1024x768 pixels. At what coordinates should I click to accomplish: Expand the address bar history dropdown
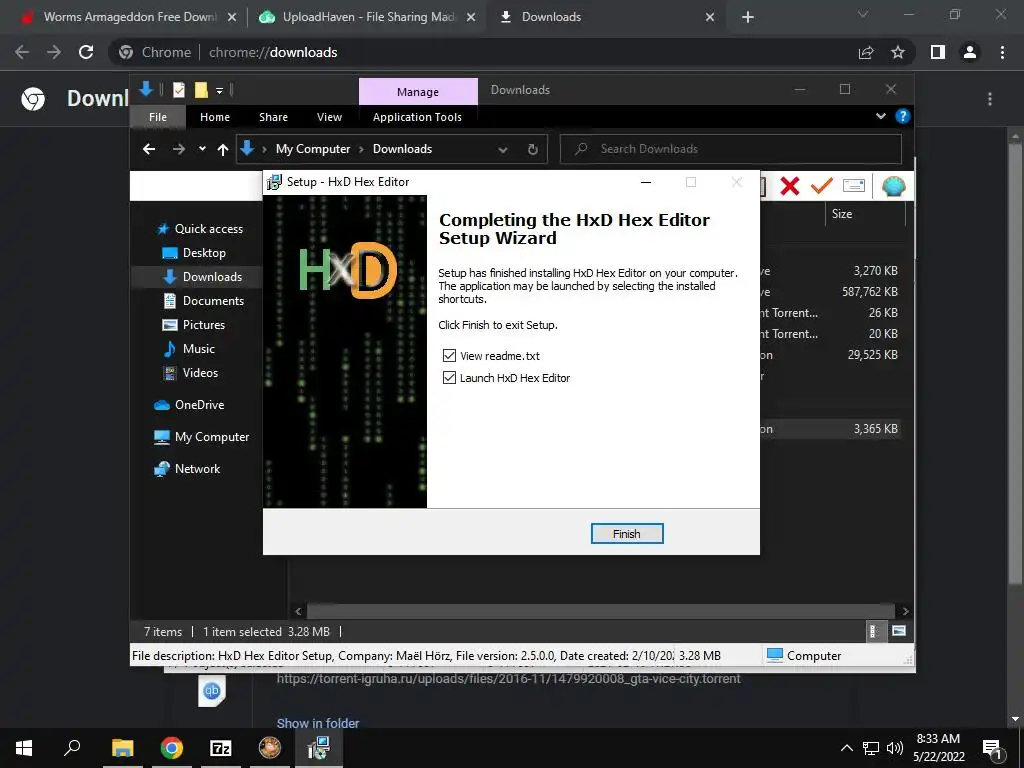(x=503, y=150)
